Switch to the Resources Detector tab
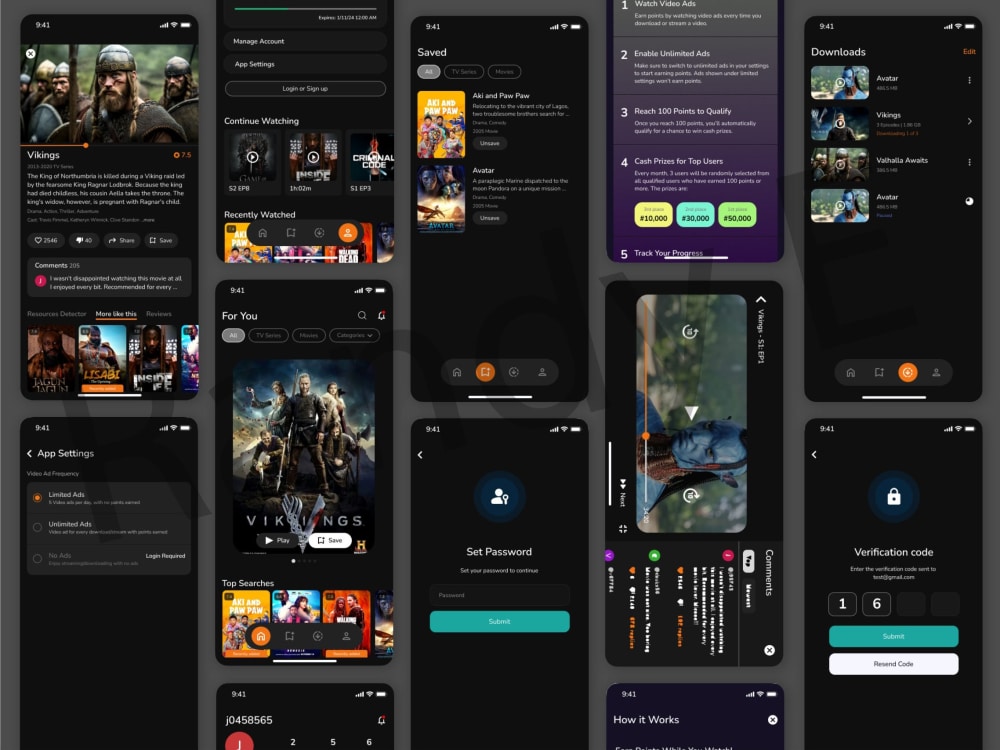 (57, 314)
